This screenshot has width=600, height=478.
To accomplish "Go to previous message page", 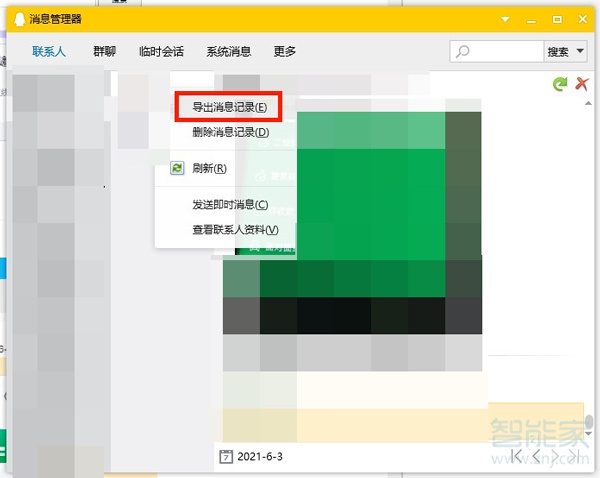I will click(536, 456).
